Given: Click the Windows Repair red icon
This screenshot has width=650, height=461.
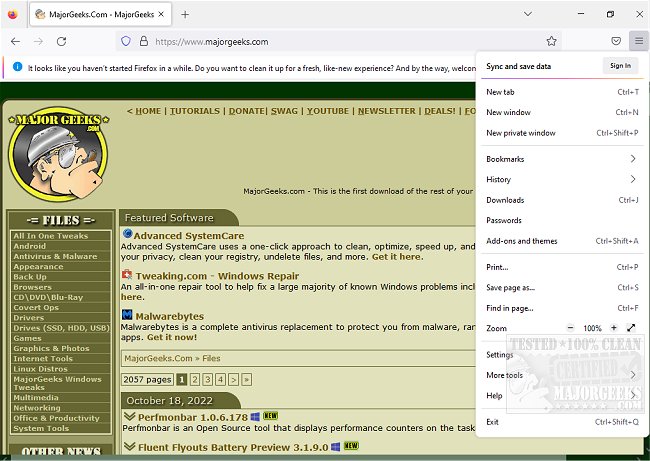Looking at the screenshot, I should (127, 274).
